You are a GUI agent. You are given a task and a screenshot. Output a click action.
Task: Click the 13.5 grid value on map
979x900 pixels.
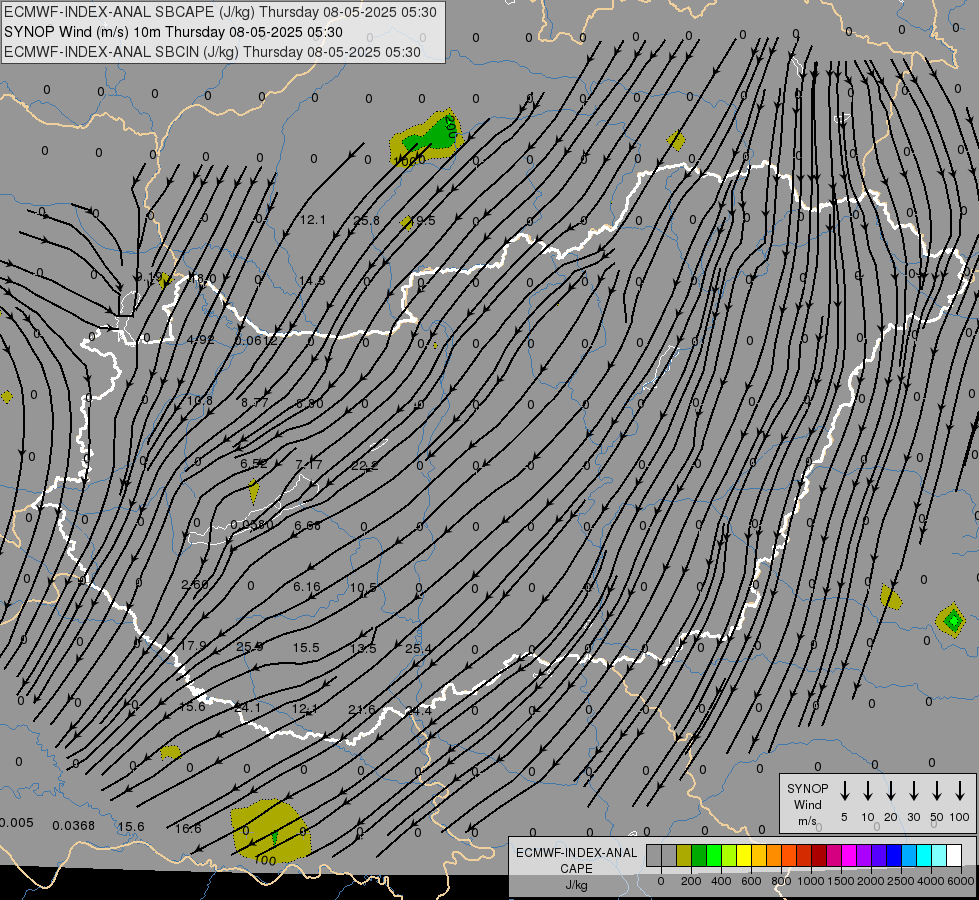point(363,649)
